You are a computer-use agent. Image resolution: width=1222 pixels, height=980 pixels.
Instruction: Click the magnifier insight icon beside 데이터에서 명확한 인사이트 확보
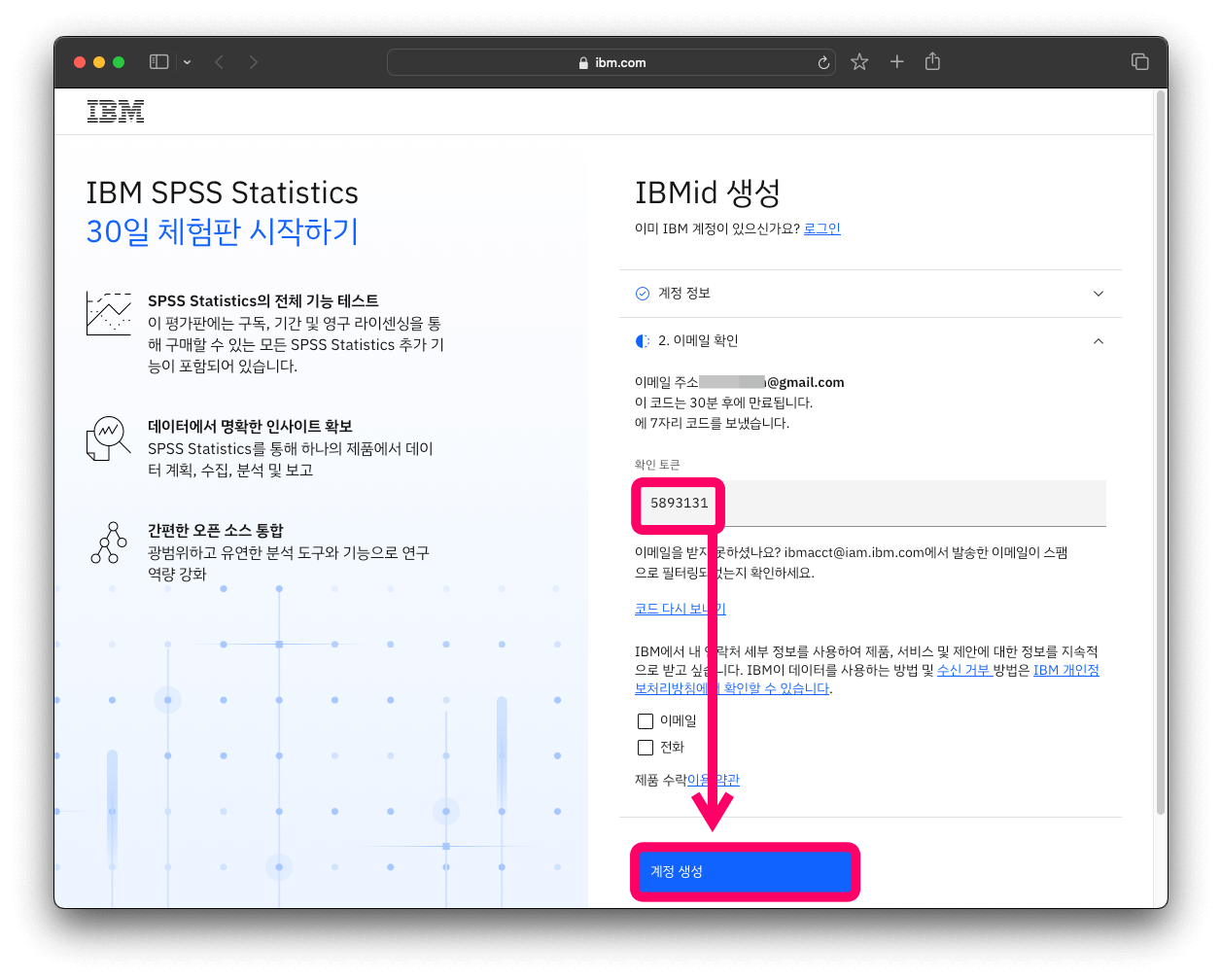point(109,438)
